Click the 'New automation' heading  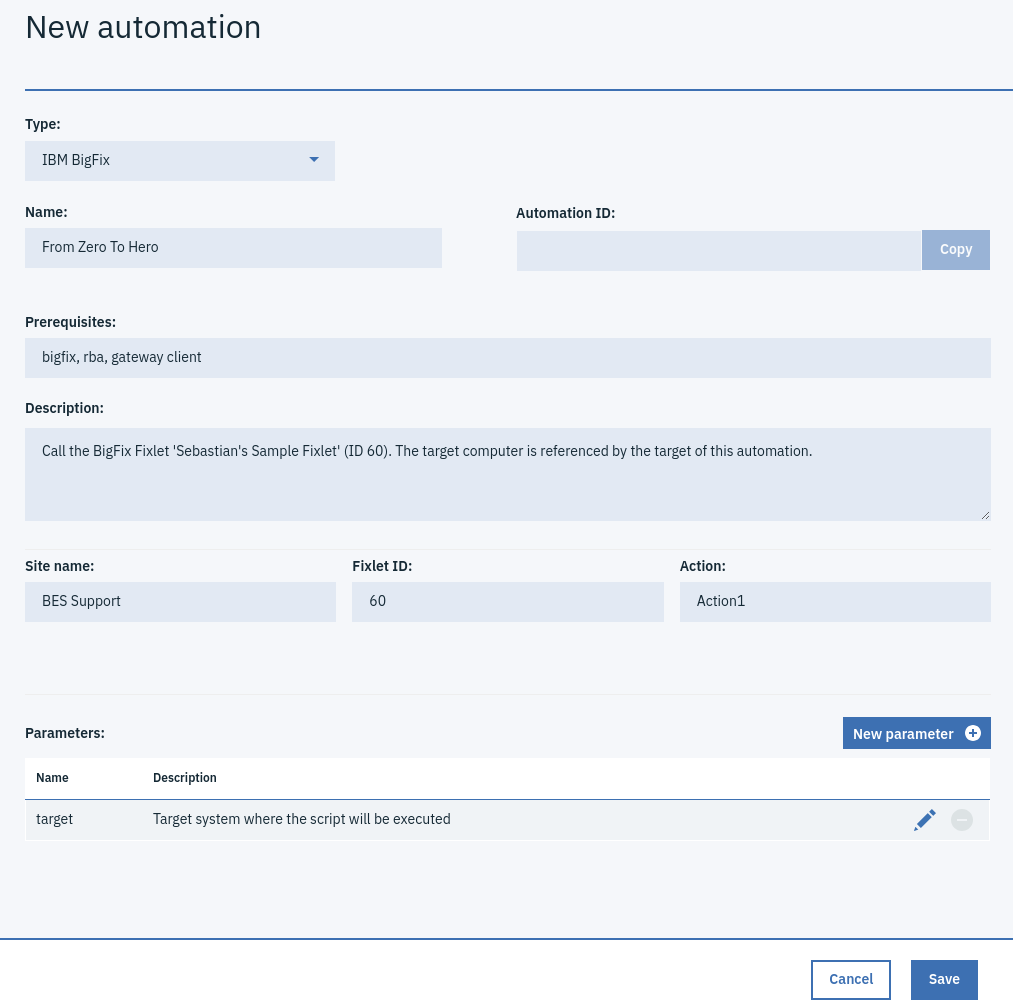tap(143, 27)
